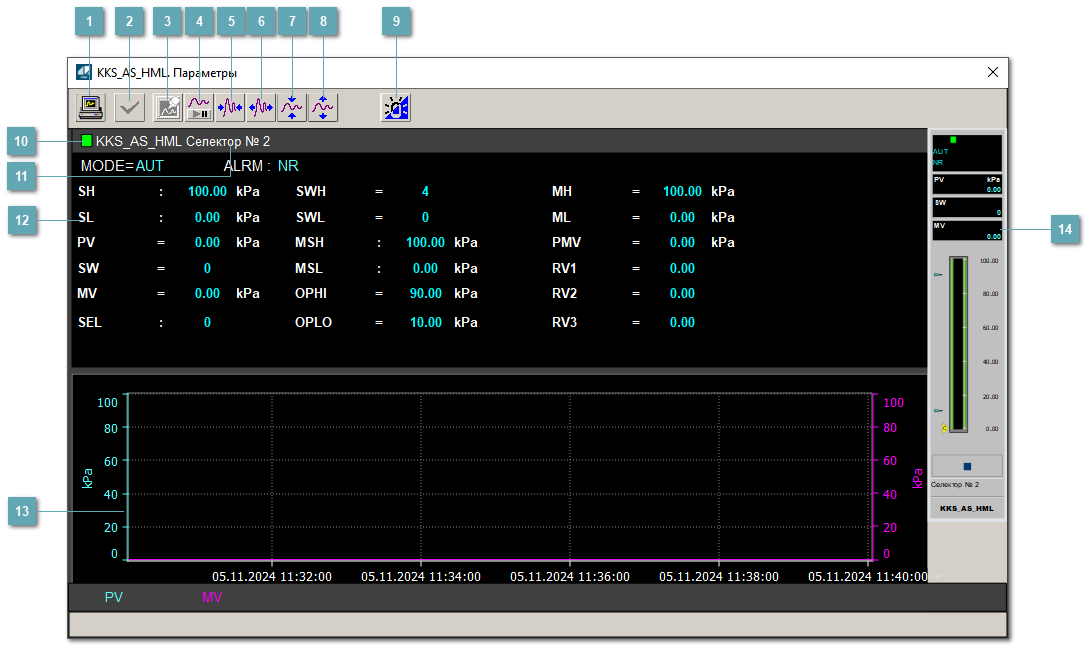Screen dimensions: 1090x648
Task: Toggle trend play/pause button
Action: (x=199, y=106)
